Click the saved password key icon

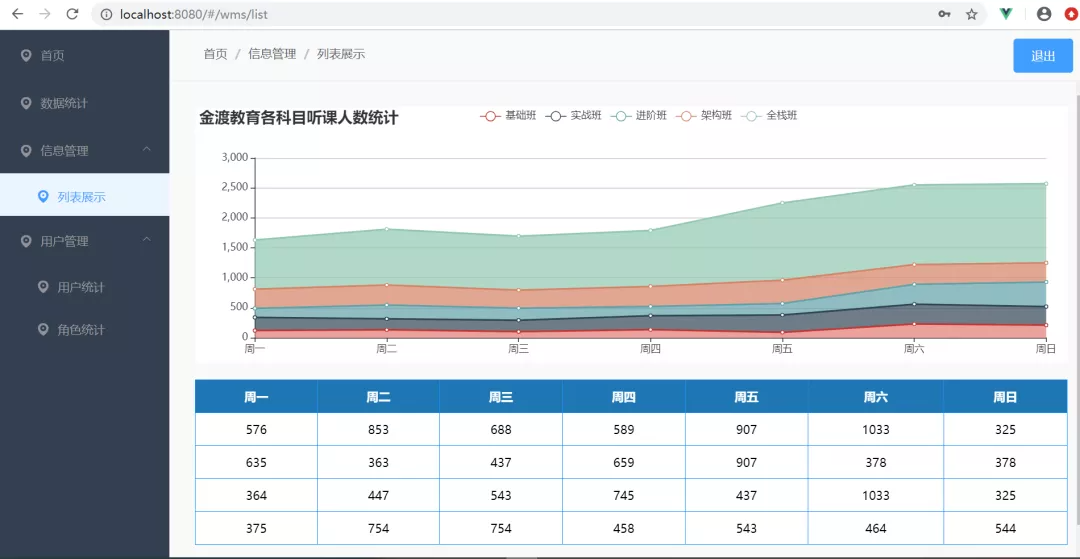coord(944,14)
